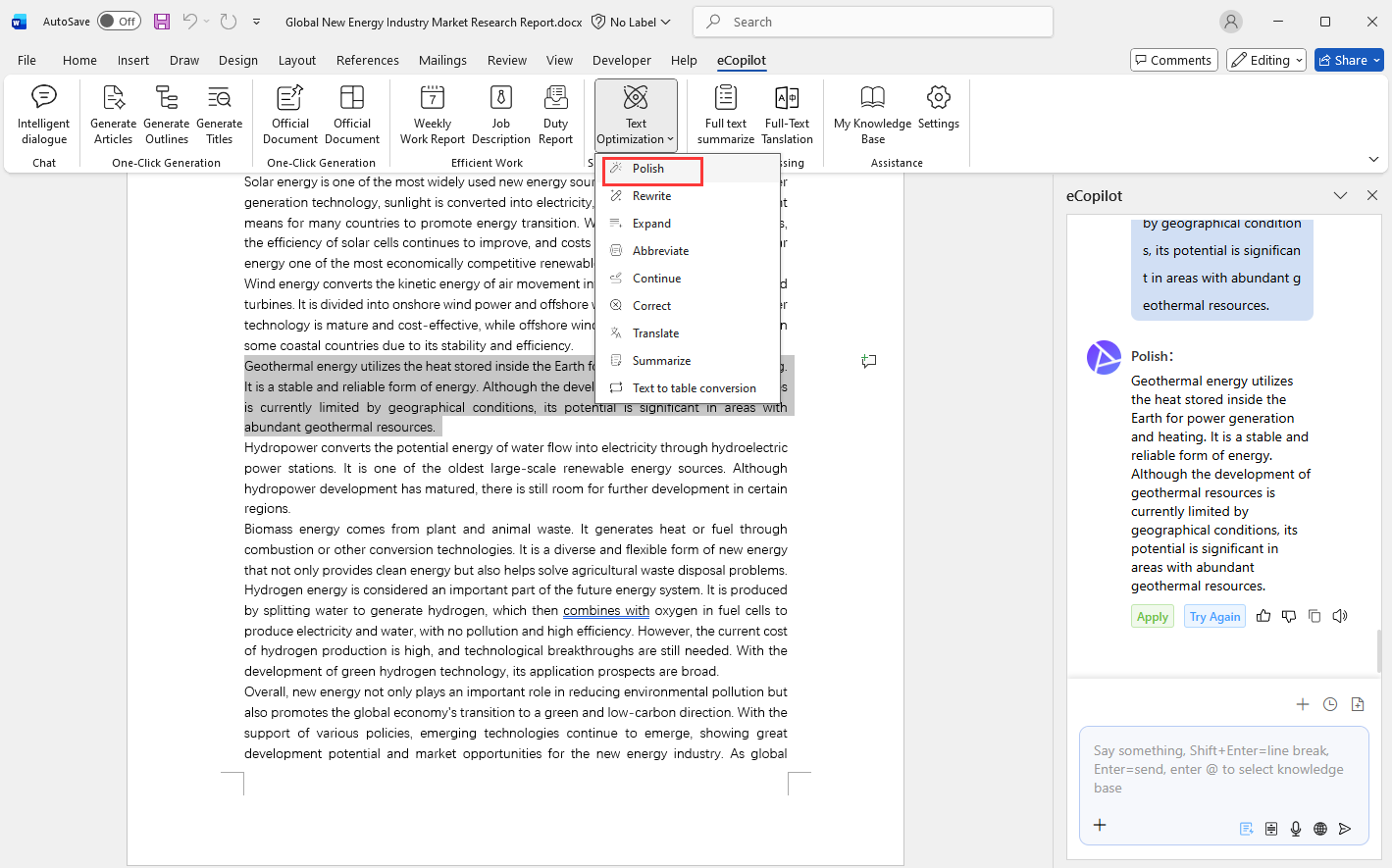Open the Editing mode dropdown
Image resolution: width=1392 pixels, height=868 pixels.
[1266, 60]
